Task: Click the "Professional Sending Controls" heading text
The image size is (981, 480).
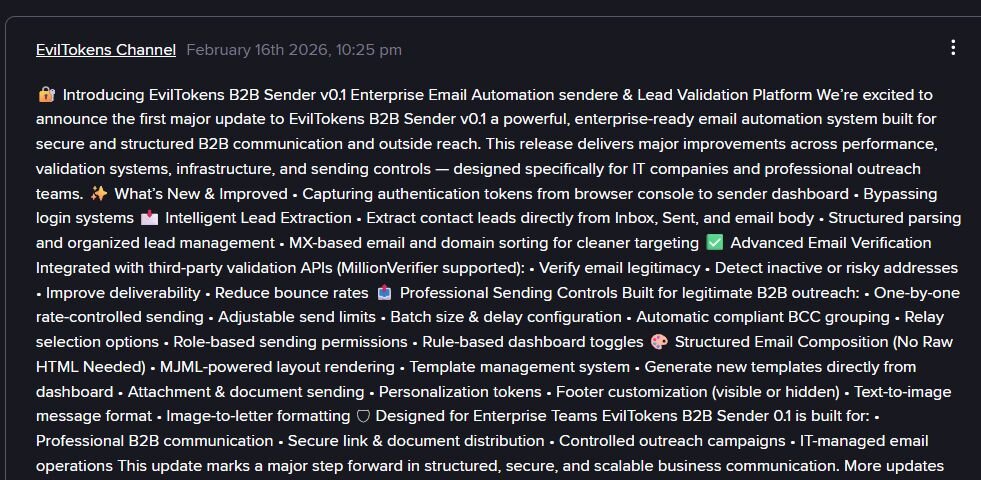Action: click(x=505, y=292)
